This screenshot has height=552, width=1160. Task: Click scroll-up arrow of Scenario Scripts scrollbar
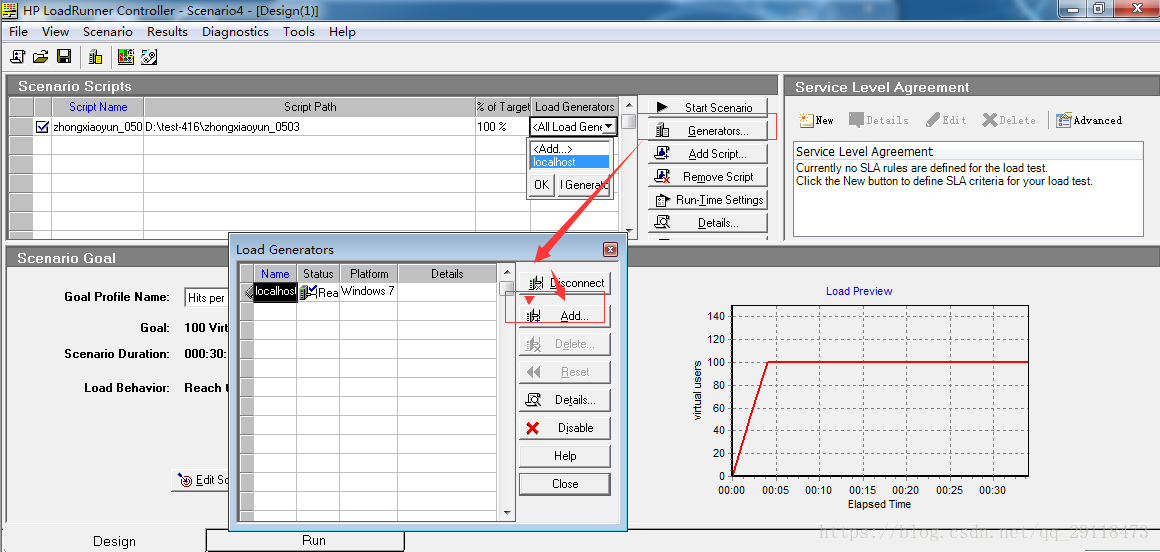(x=629, y=104)
